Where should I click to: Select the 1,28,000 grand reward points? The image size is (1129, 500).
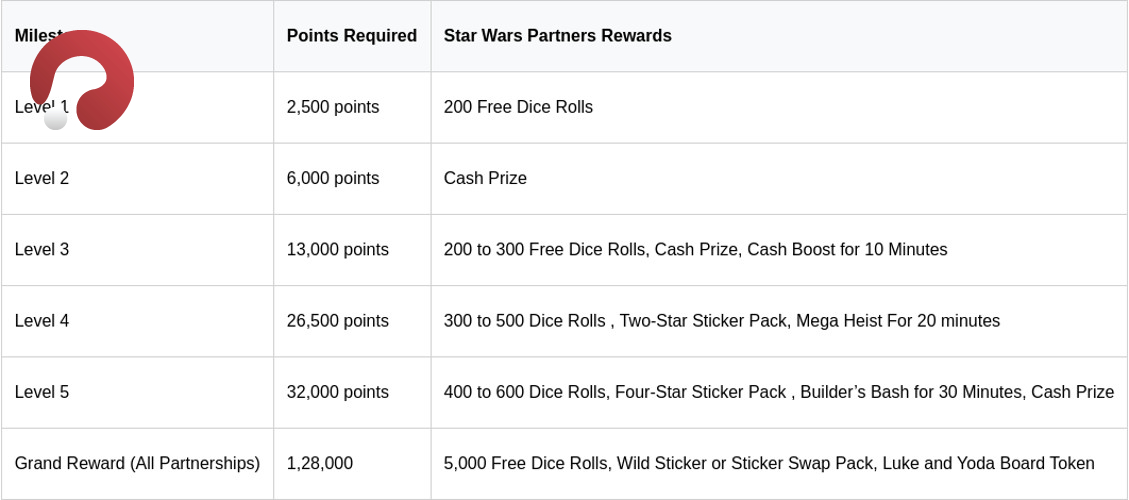[320, 463]
